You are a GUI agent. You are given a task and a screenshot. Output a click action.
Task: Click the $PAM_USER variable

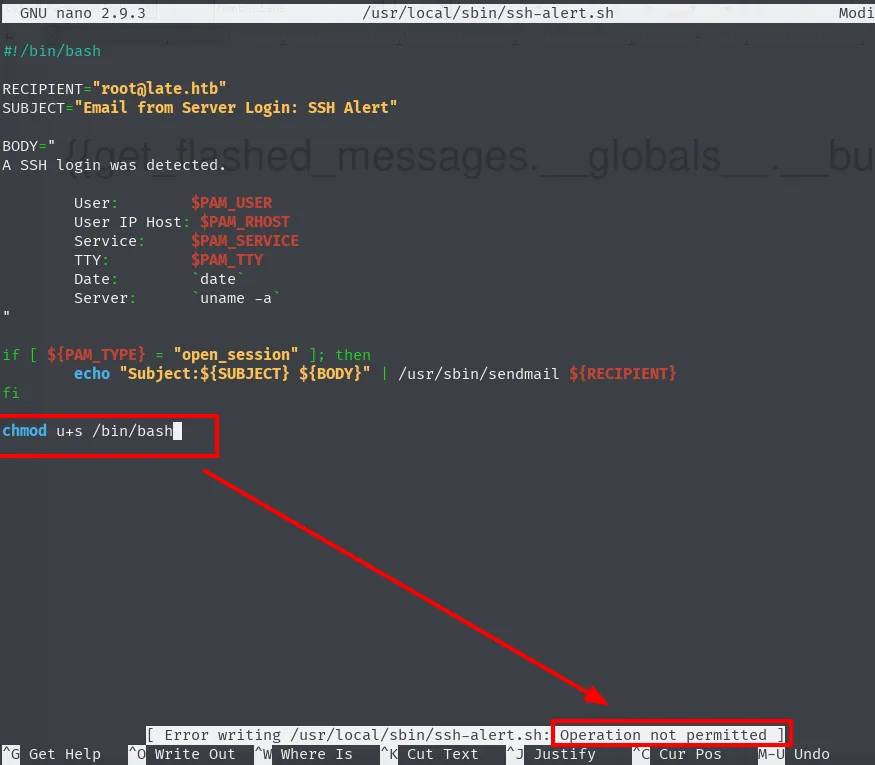pos(232,203)
